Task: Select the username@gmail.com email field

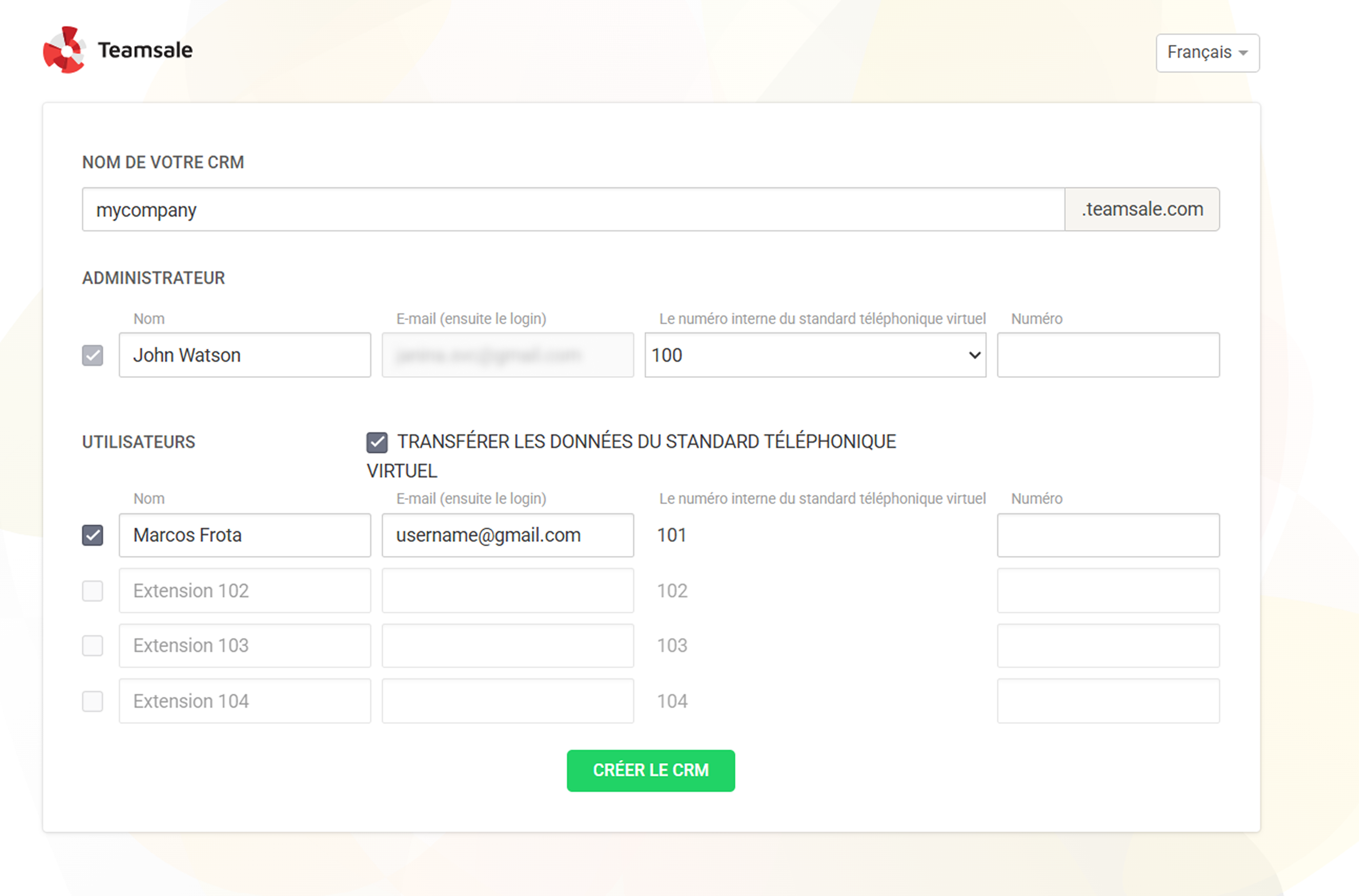Action: pos(507,535)
